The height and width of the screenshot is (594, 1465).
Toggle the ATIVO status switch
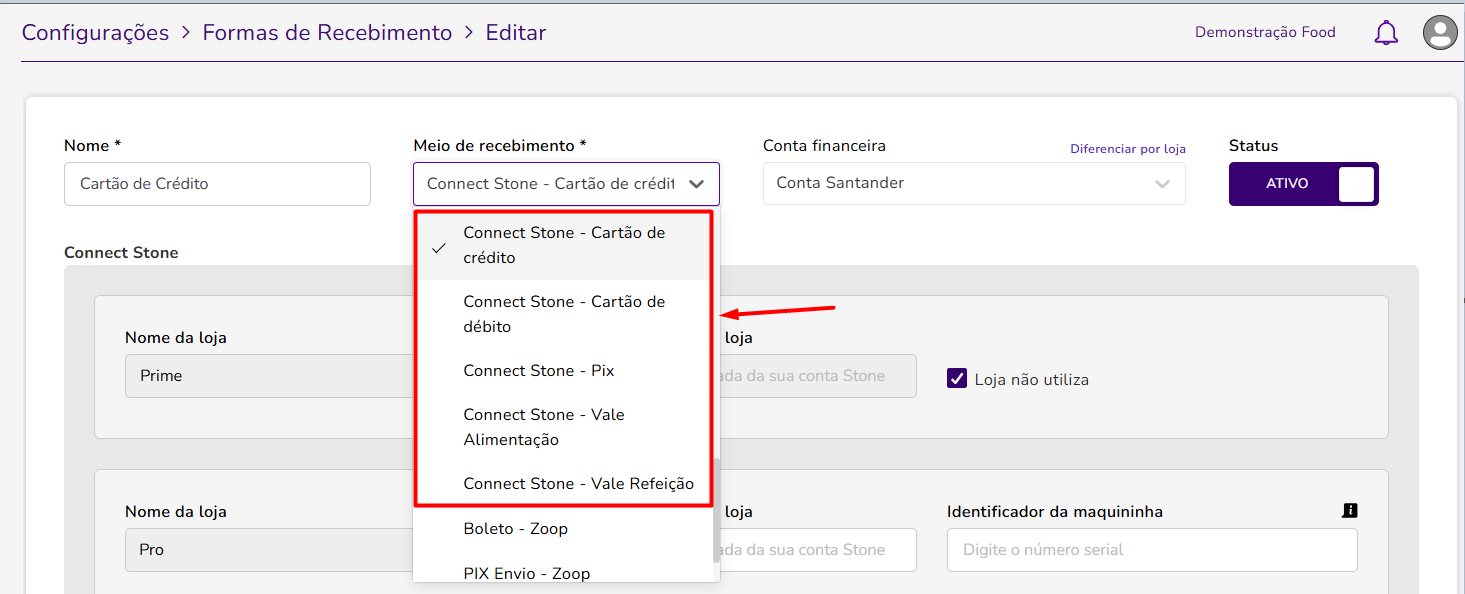(x=1304, y=184)
